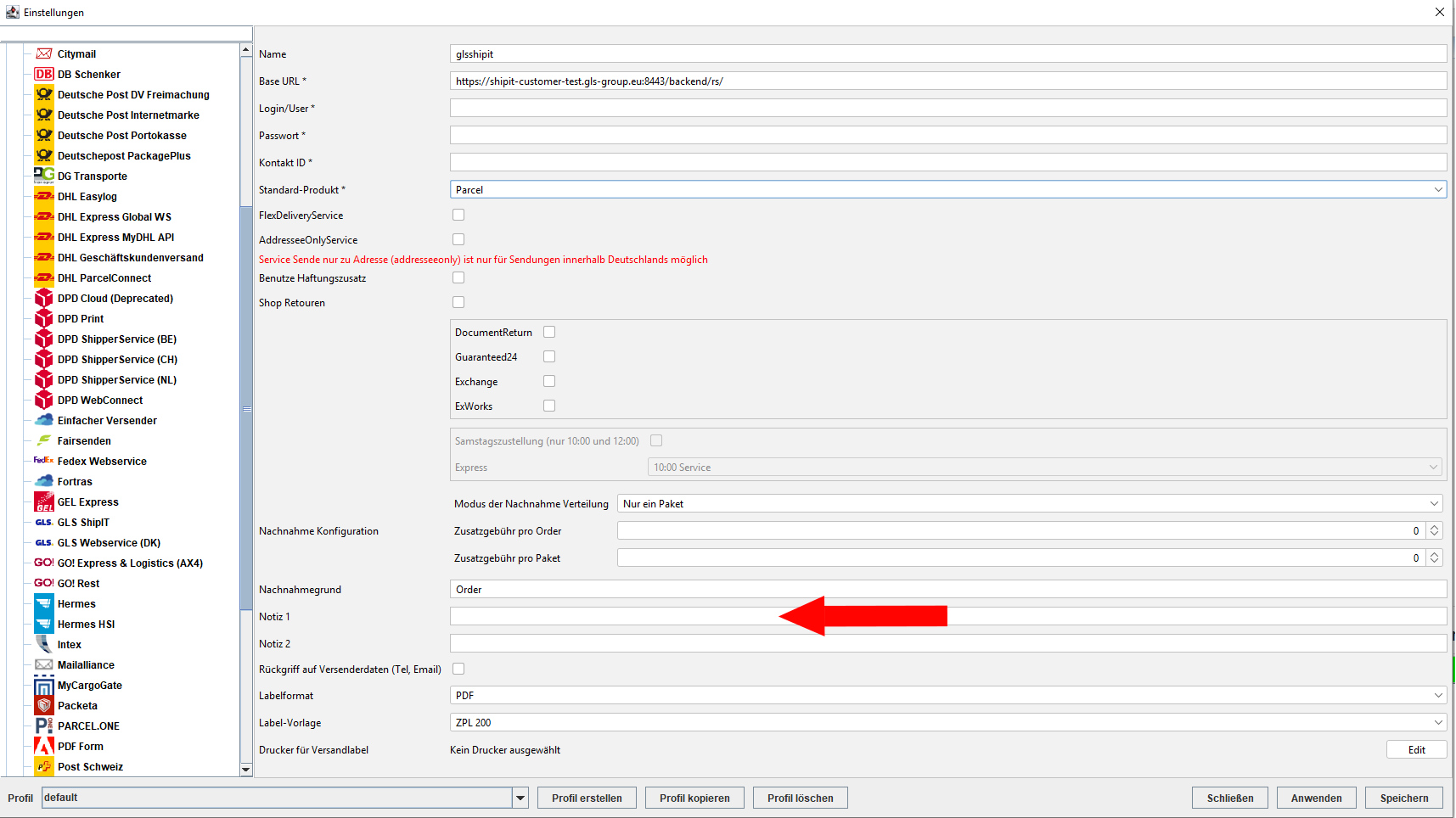
Task: Select DPD ShipperService (CH) entry
Action: [117, 359]
